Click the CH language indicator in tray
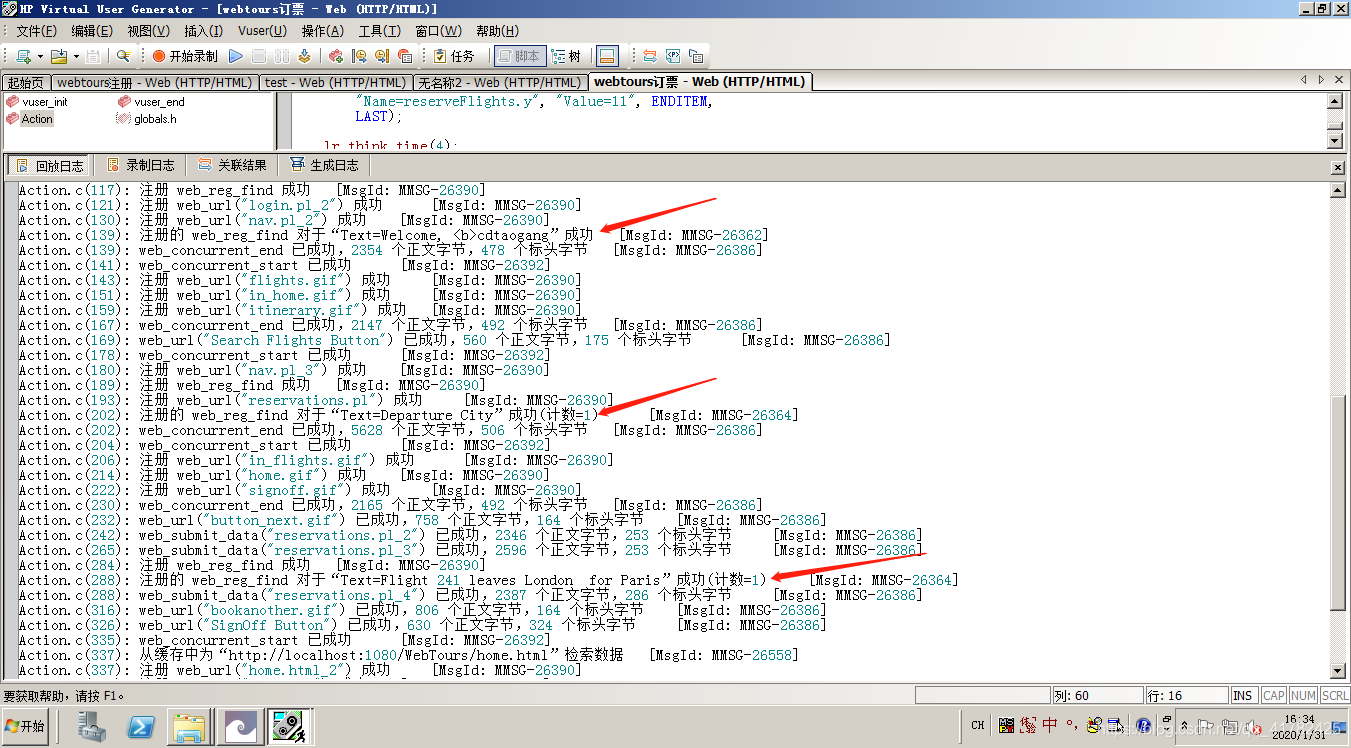Viewport: 1351px width, 748px height. (979, 726)
